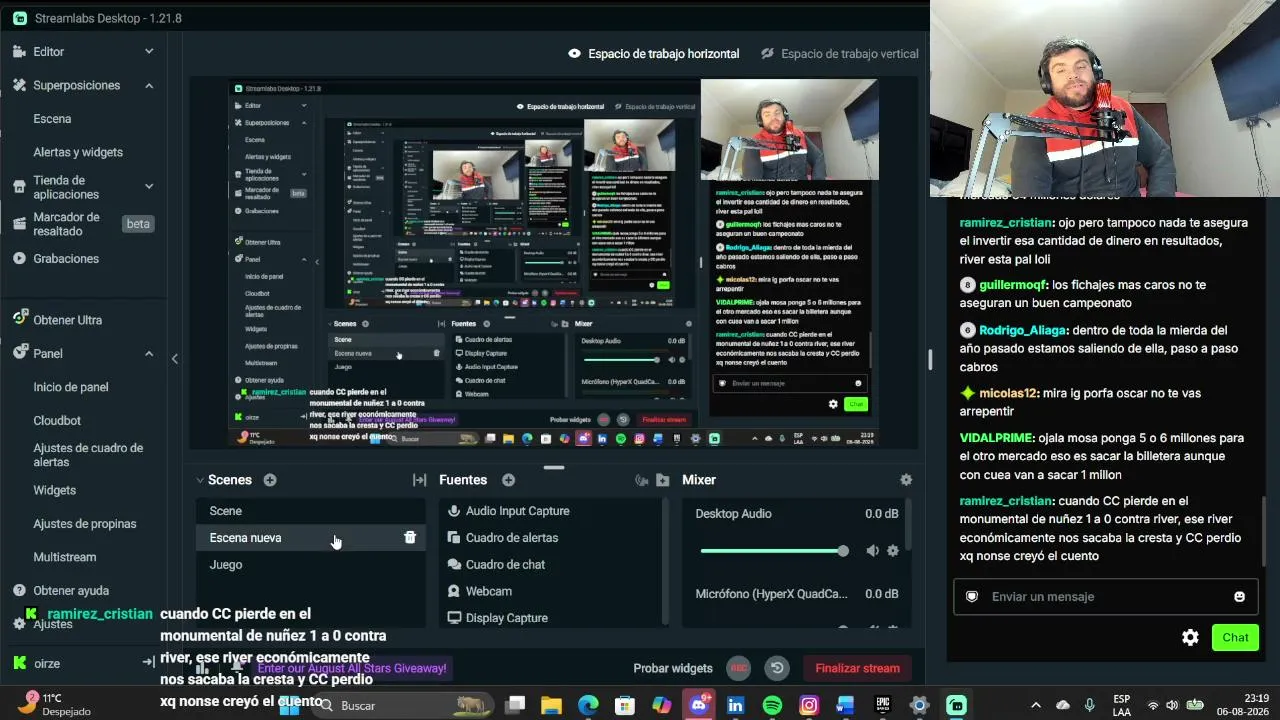Add a new source in Fuentes

tap(508, 480)
